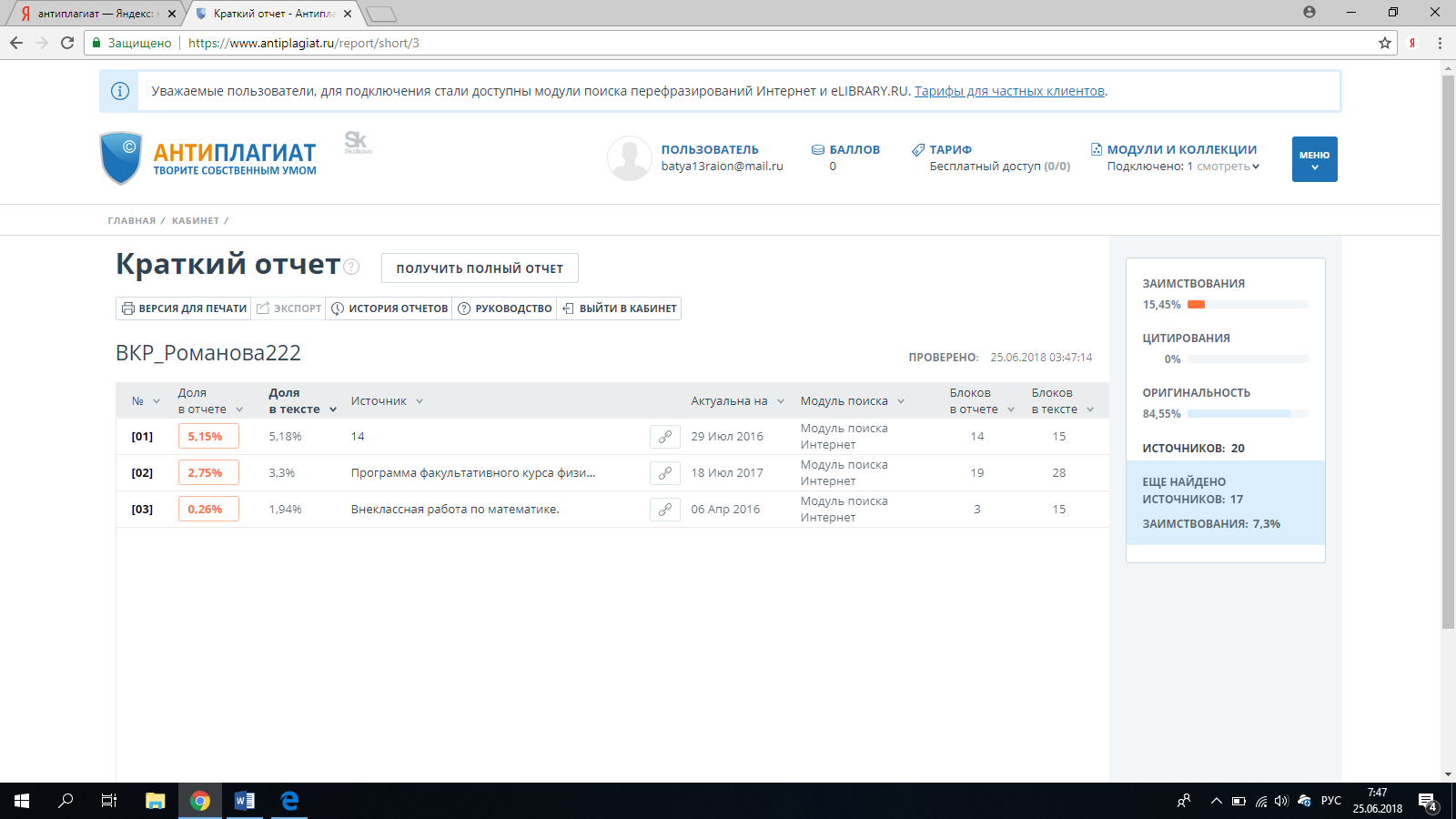Bookmark page with the star icon
Image resolution: width=1456 pixels, height=819 pixels.
pyautogui.click(x=1385, y=43)
